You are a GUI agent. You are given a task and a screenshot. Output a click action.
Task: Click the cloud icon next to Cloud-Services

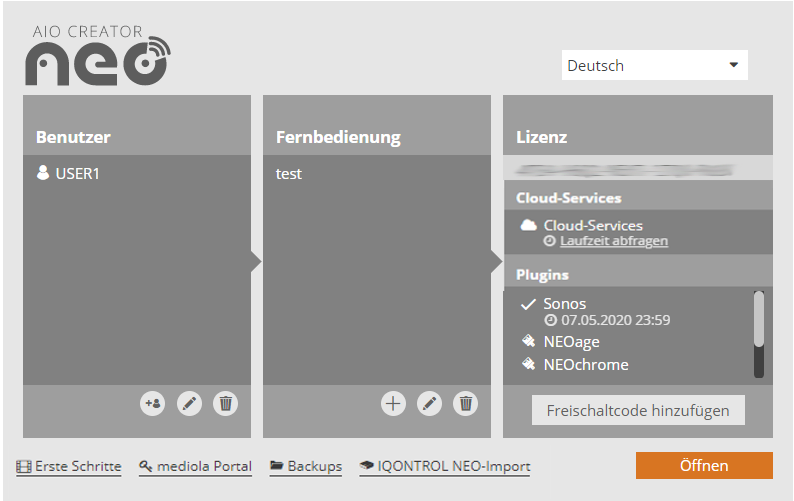pyautogui.click(x=529, y=225)
